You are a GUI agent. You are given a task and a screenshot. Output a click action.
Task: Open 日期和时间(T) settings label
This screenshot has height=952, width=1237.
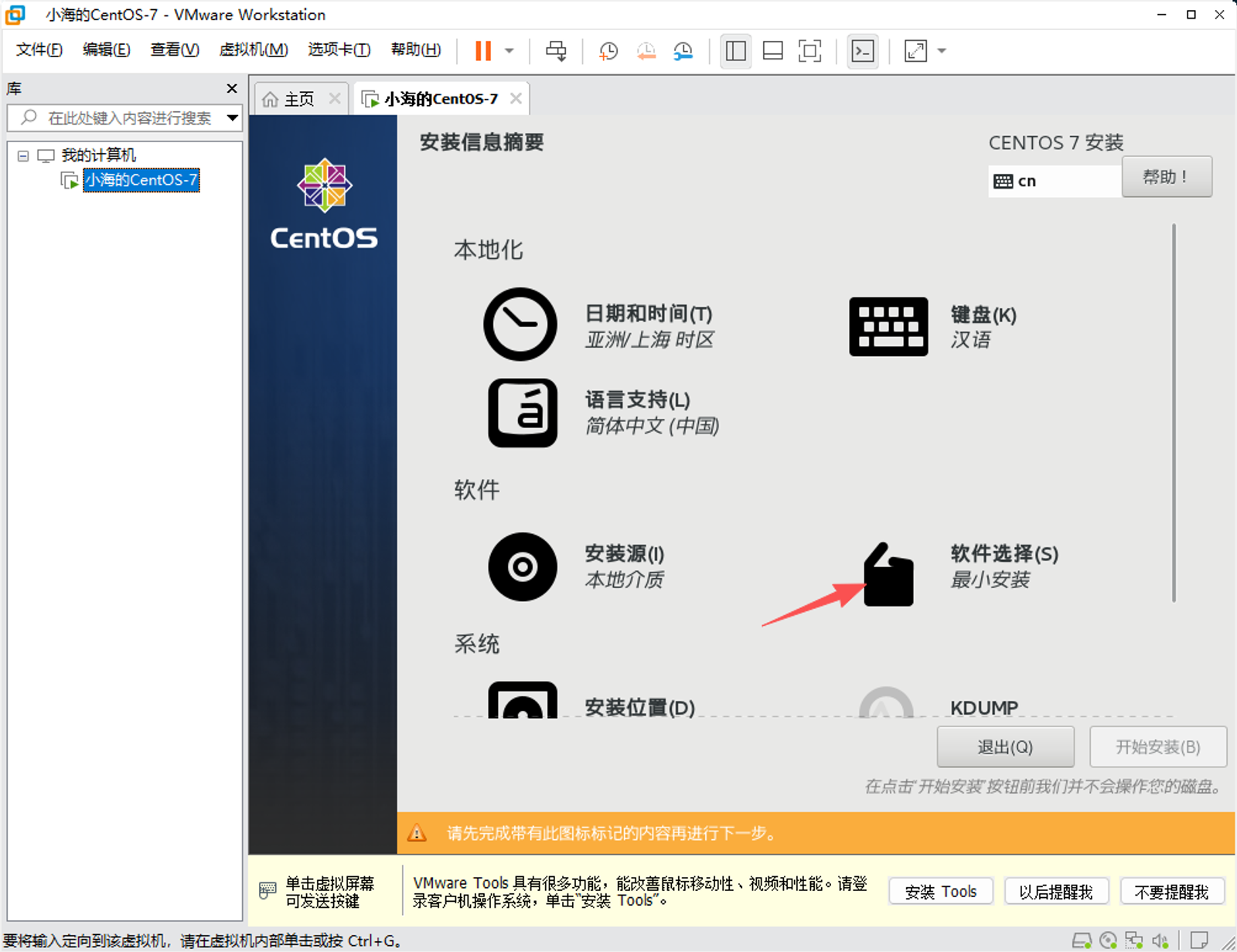pos(649,314)
